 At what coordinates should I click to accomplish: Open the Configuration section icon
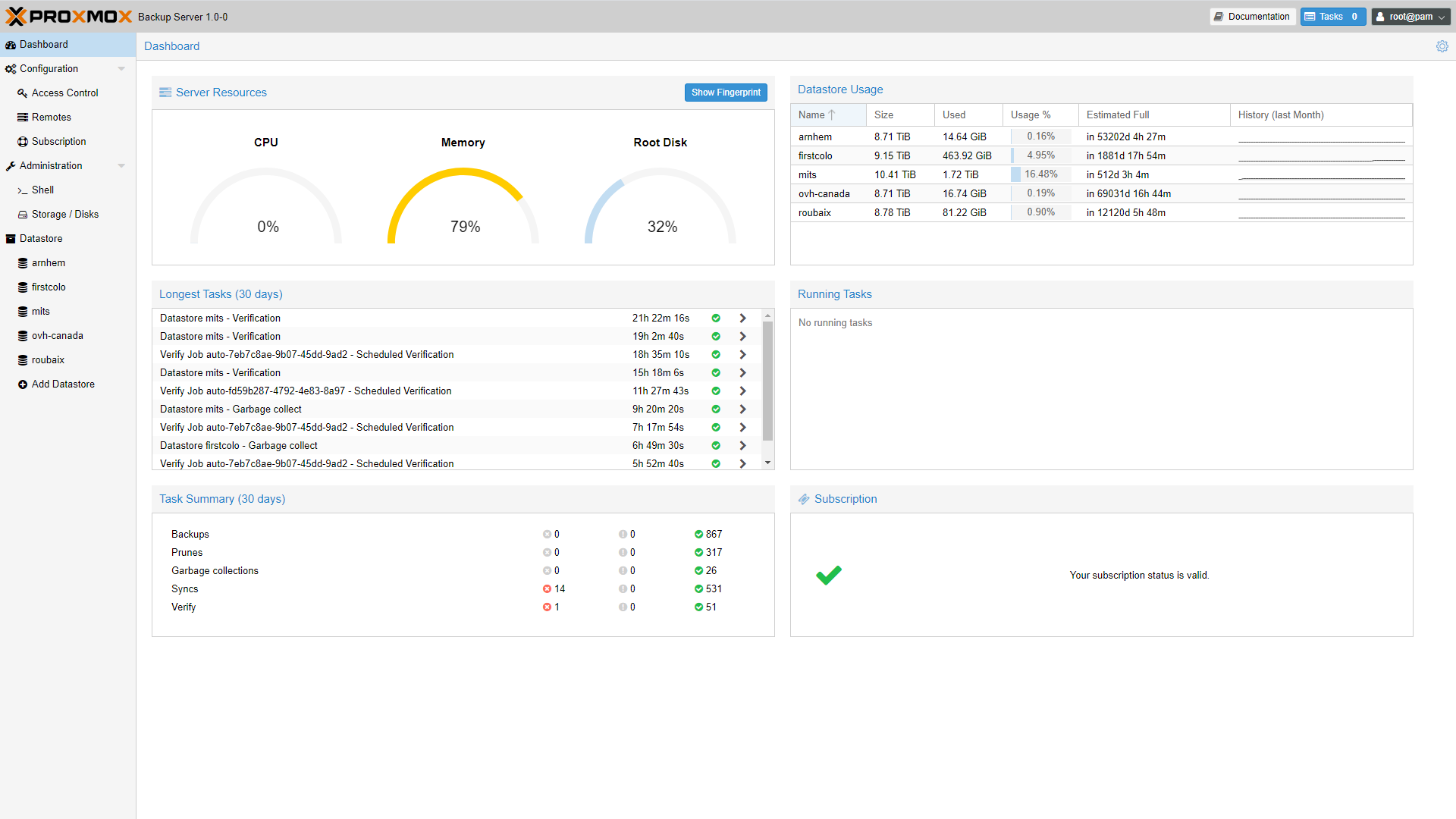[12, 68]
